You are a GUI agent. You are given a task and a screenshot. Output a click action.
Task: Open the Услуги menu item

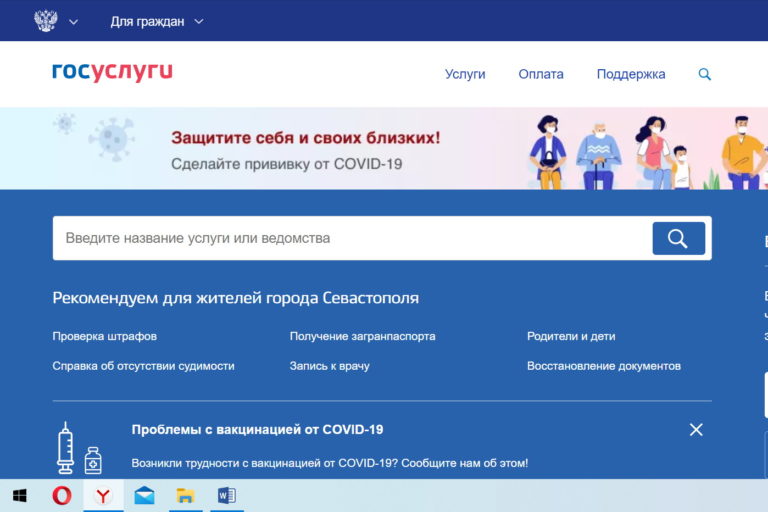tap(465, 74)
